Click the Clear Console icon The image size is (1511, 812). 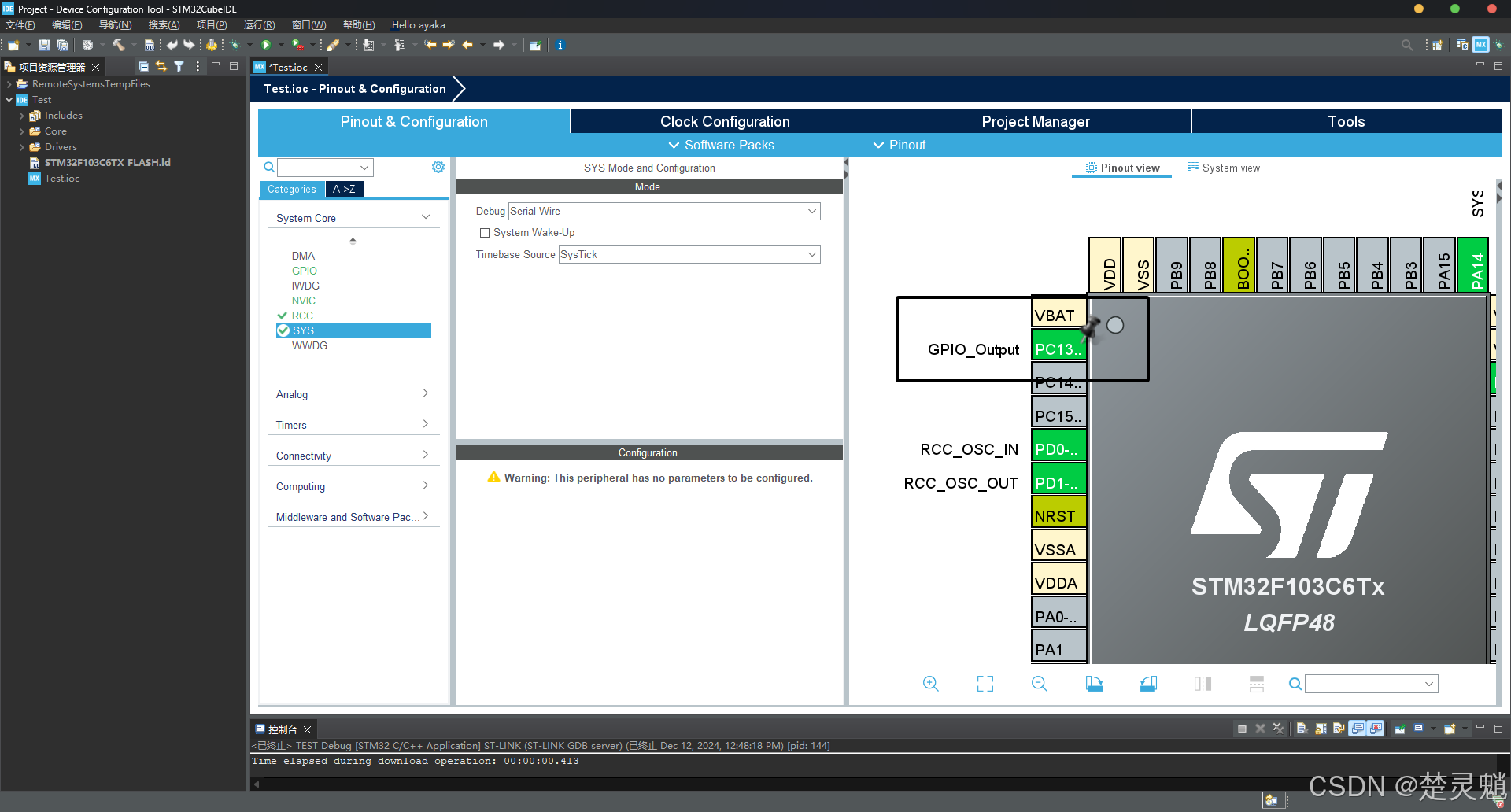(x=1302, y=729)
